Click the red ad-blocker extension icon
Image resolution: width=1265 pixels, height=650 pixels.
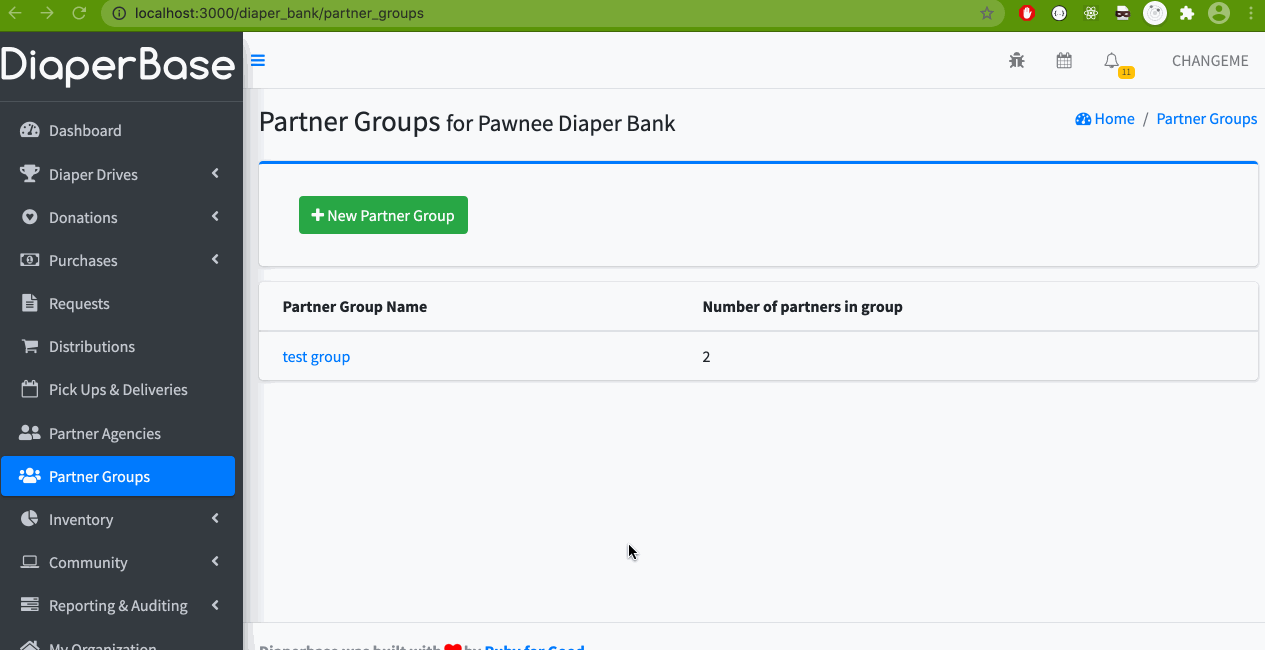[1027, 13]
